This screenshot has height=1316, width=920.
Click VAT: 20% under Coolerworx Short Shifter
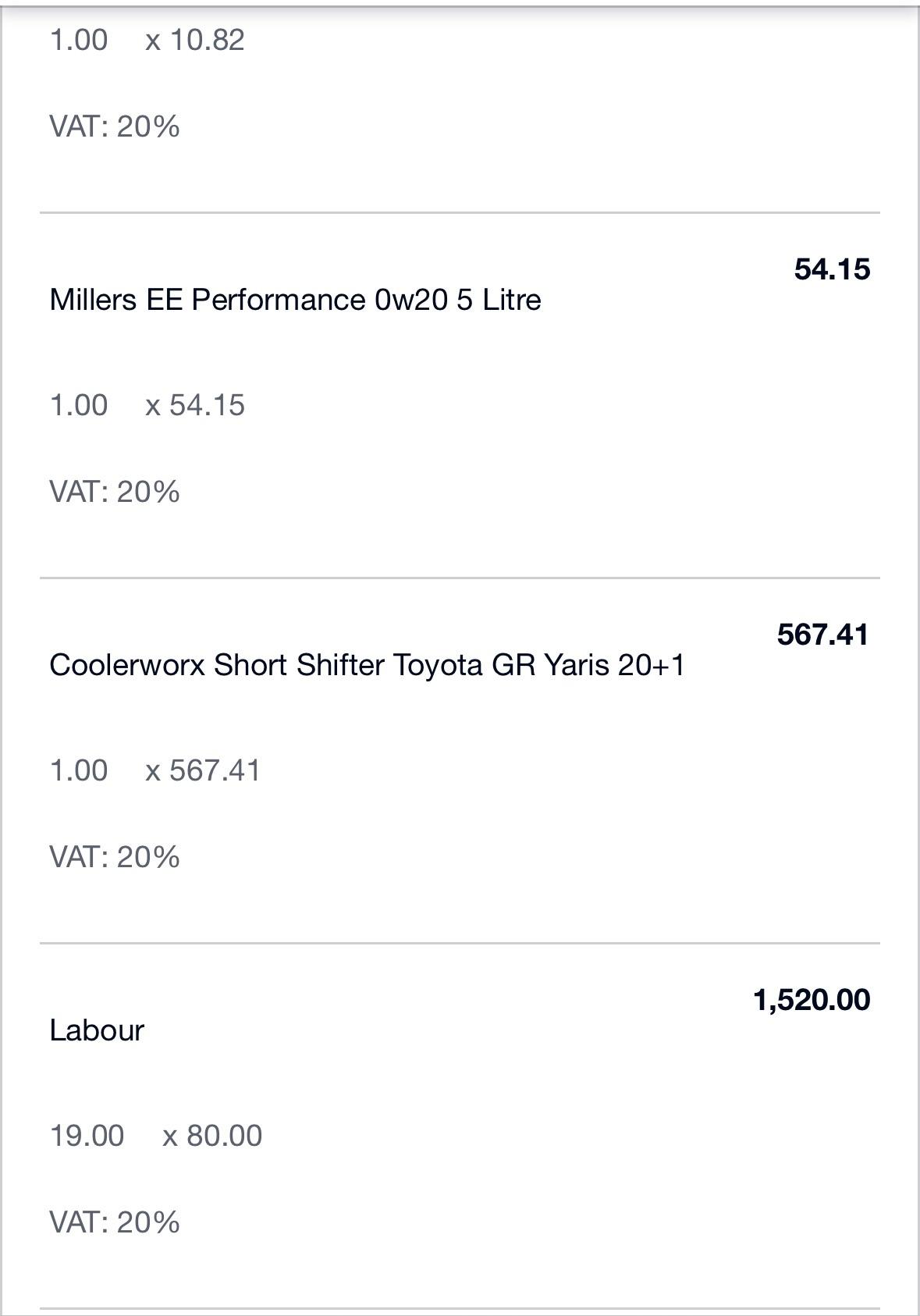pyautogui.click(x=115, y=857)
